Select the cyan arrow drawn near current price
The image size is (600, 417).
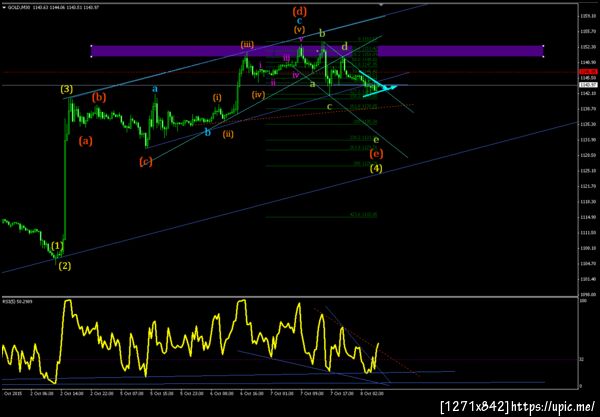pos(380,90)
